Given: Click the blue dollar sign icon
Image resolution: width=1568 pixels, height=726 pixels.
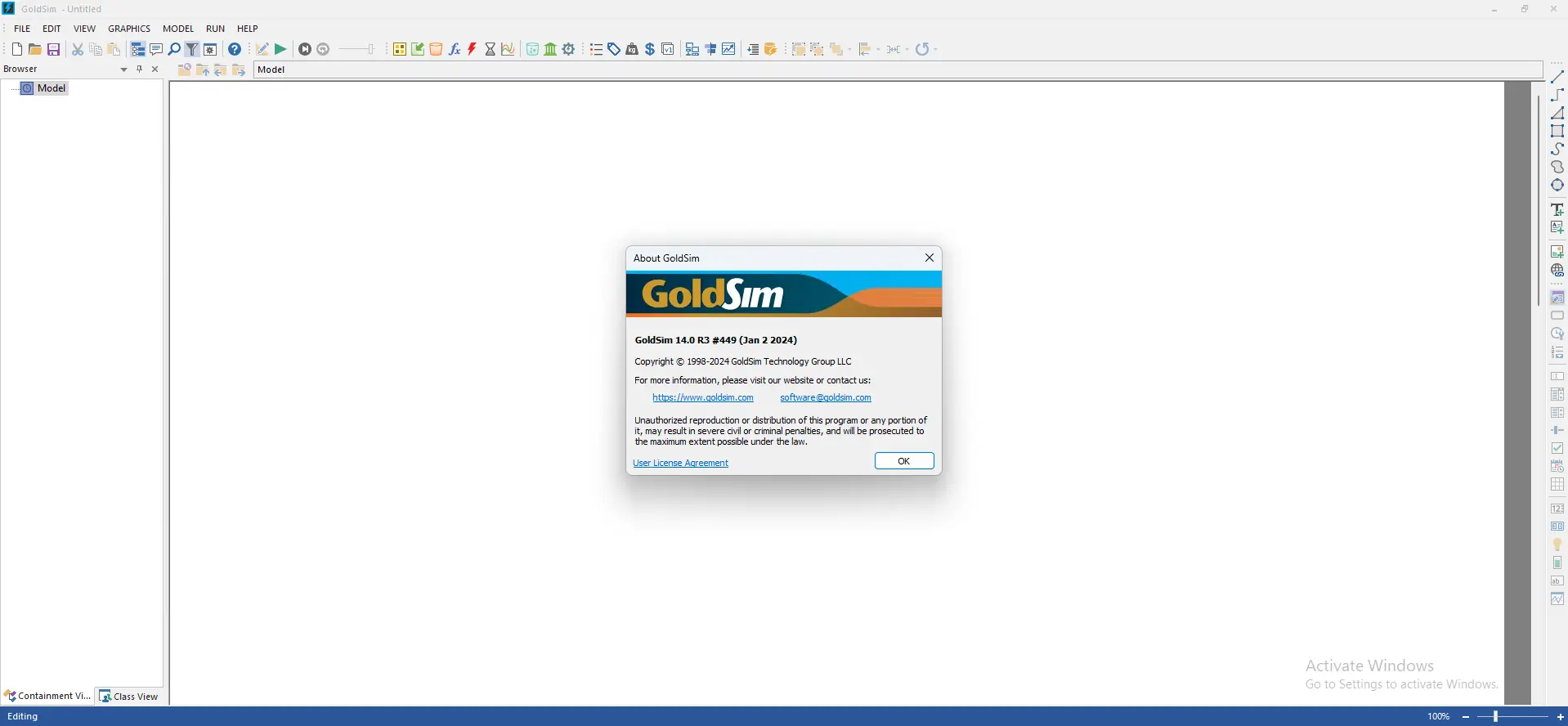Looking at the screenshot, I should pyautogui.click(x=650, y=50).
